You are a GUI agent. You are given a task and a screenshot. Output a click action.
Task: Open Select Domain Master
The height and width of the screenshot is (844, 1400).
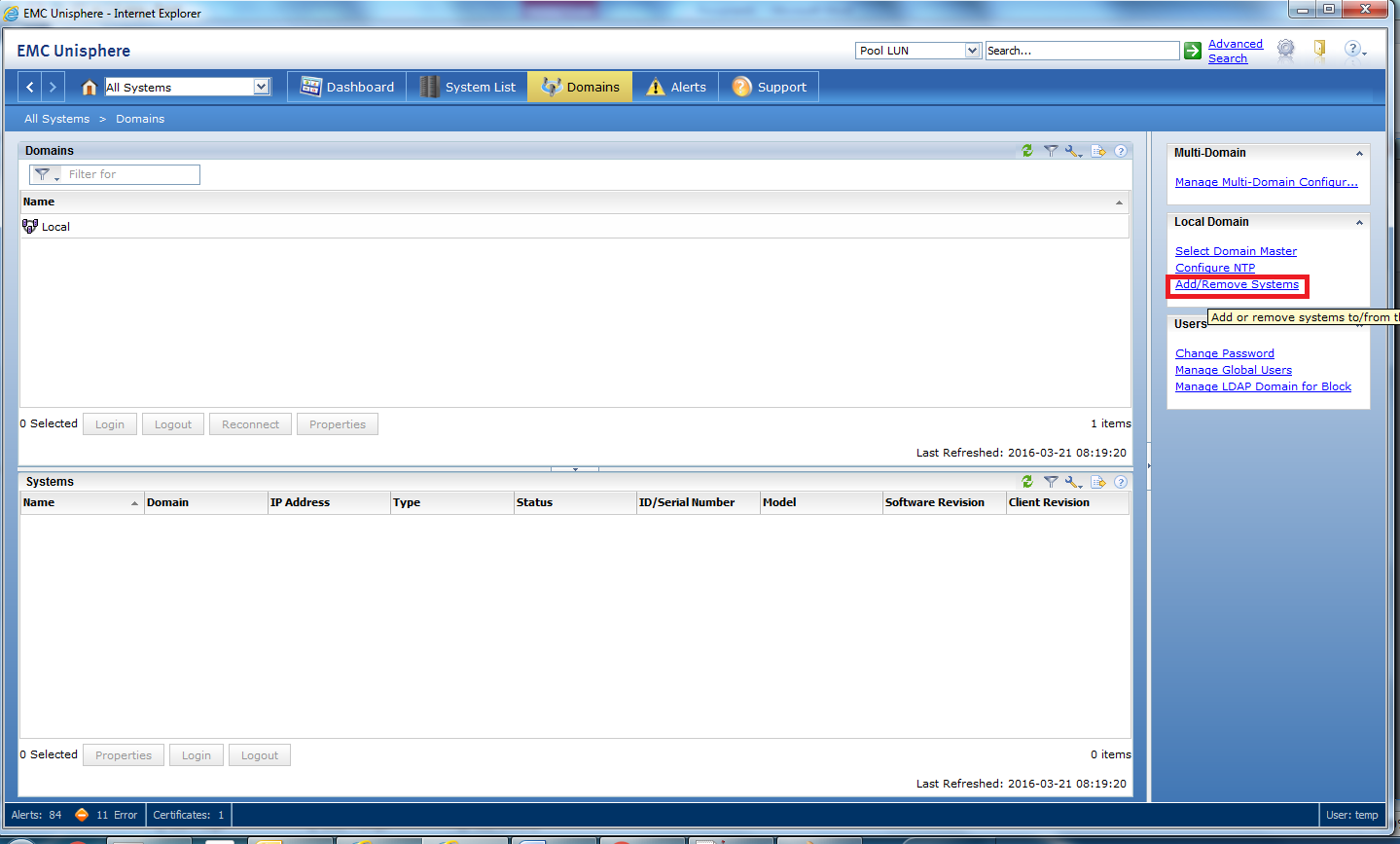[x=1236, y=251]
